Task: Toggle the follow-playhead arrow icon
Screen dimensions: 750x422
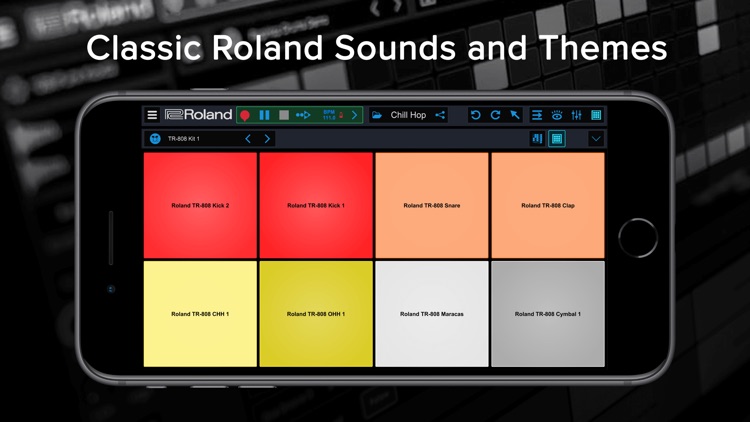Action: (x=303, y=115)
